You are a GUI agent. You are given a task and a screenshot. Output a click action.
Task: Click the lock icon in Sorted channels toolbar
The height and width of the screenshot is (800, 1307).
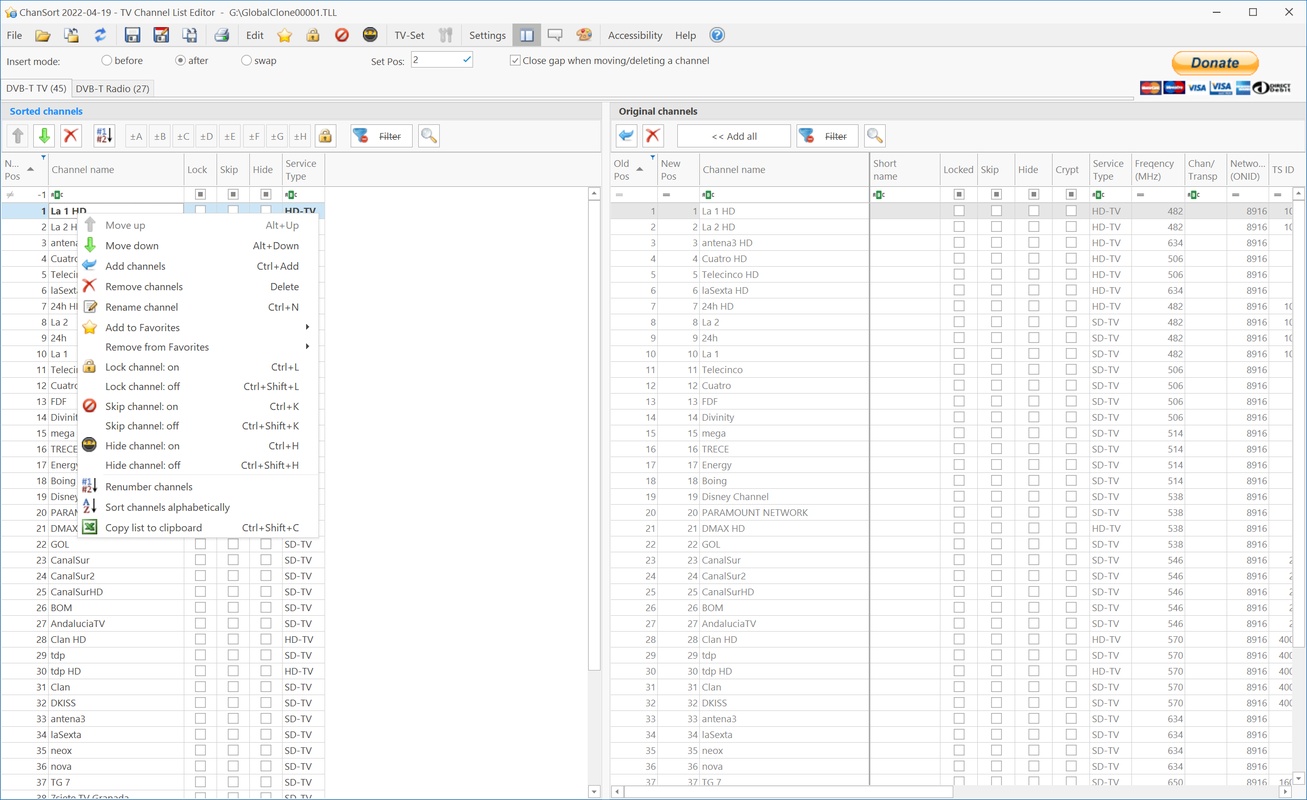[325, 136]
